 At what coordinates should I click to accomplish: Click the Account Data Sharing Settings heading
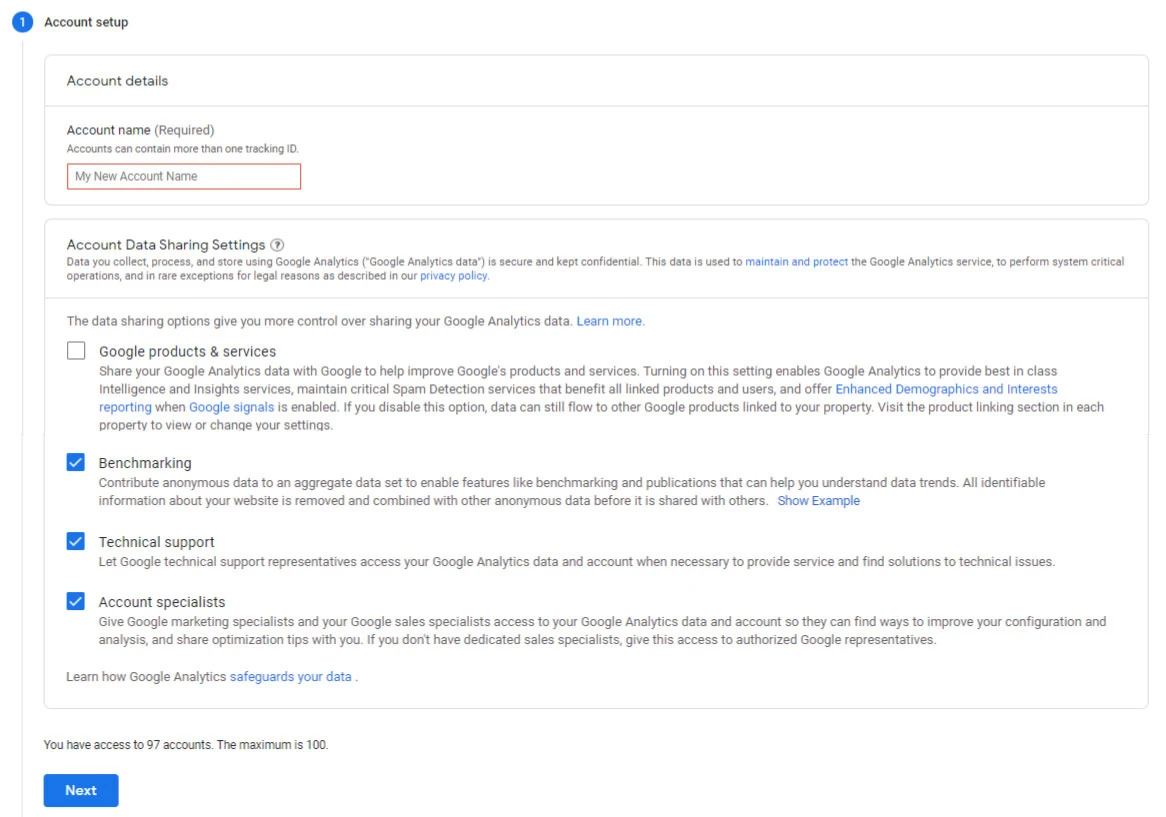pos(166,245)
